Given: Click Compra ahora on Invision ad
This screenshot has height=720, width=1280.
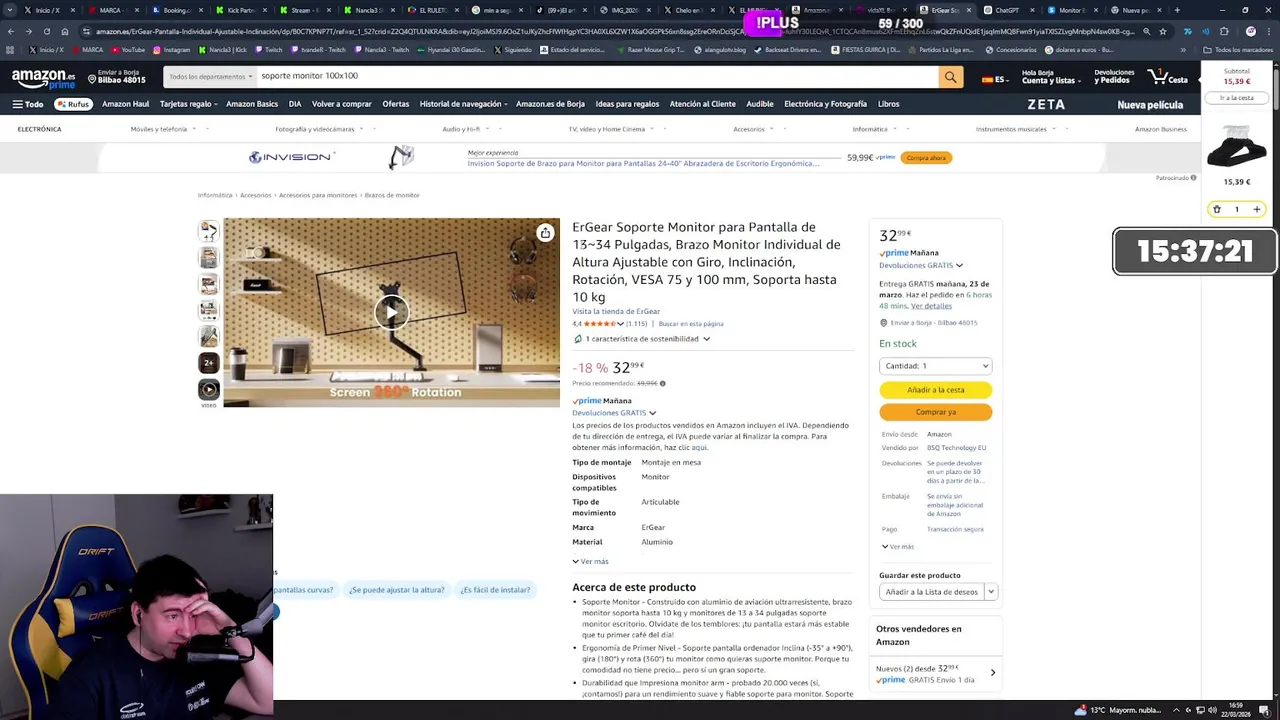Looking at the screenshot, I should pos(926,158).
